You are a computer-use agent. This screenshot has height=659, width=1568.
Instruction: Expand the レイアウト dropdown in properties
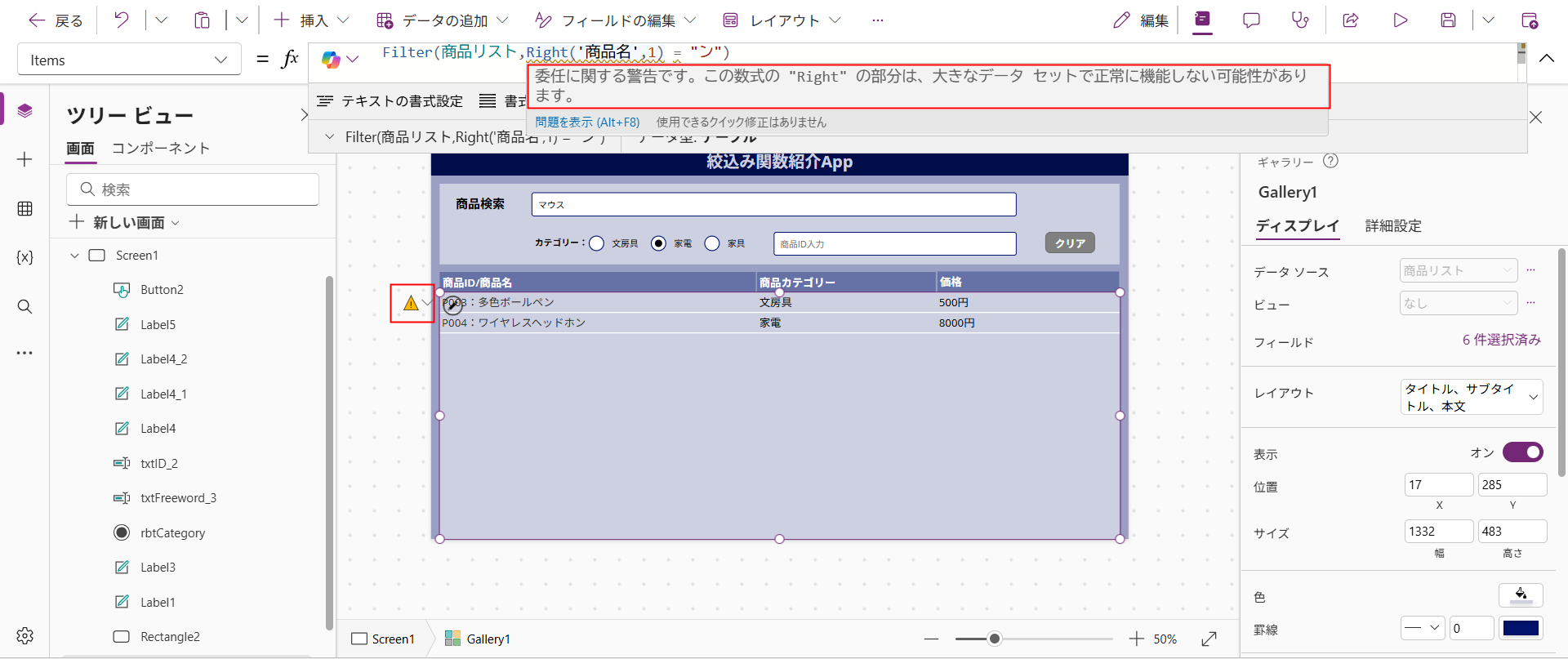coord(1471,397)
